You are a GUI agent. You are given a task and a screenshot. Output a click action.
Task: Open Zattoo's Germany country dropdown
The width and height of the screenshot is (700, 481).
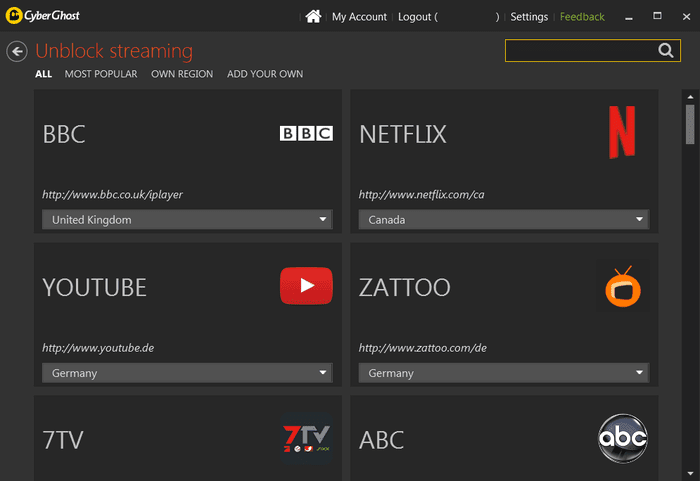(504, 373)
